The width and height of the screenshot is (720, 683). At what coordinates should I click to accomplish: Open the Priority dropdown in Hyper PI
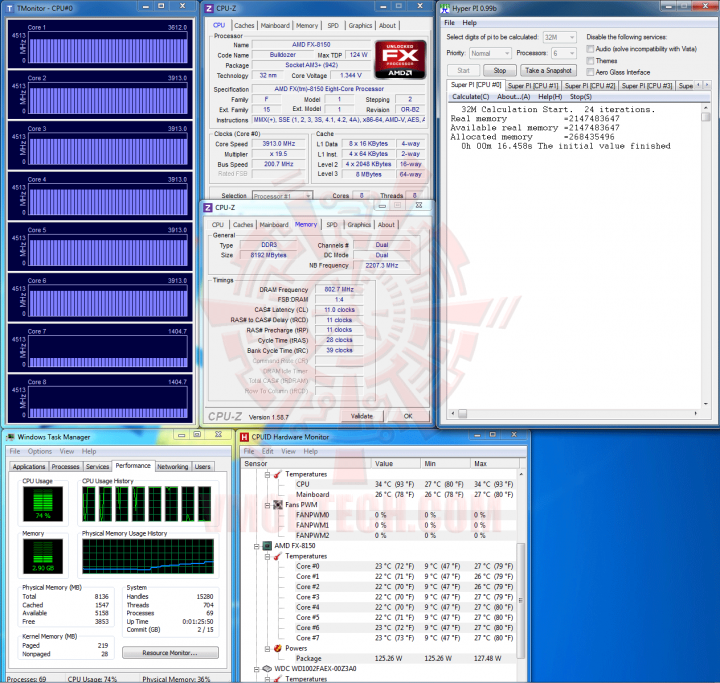pyautogui.click(x=490, y=53)
